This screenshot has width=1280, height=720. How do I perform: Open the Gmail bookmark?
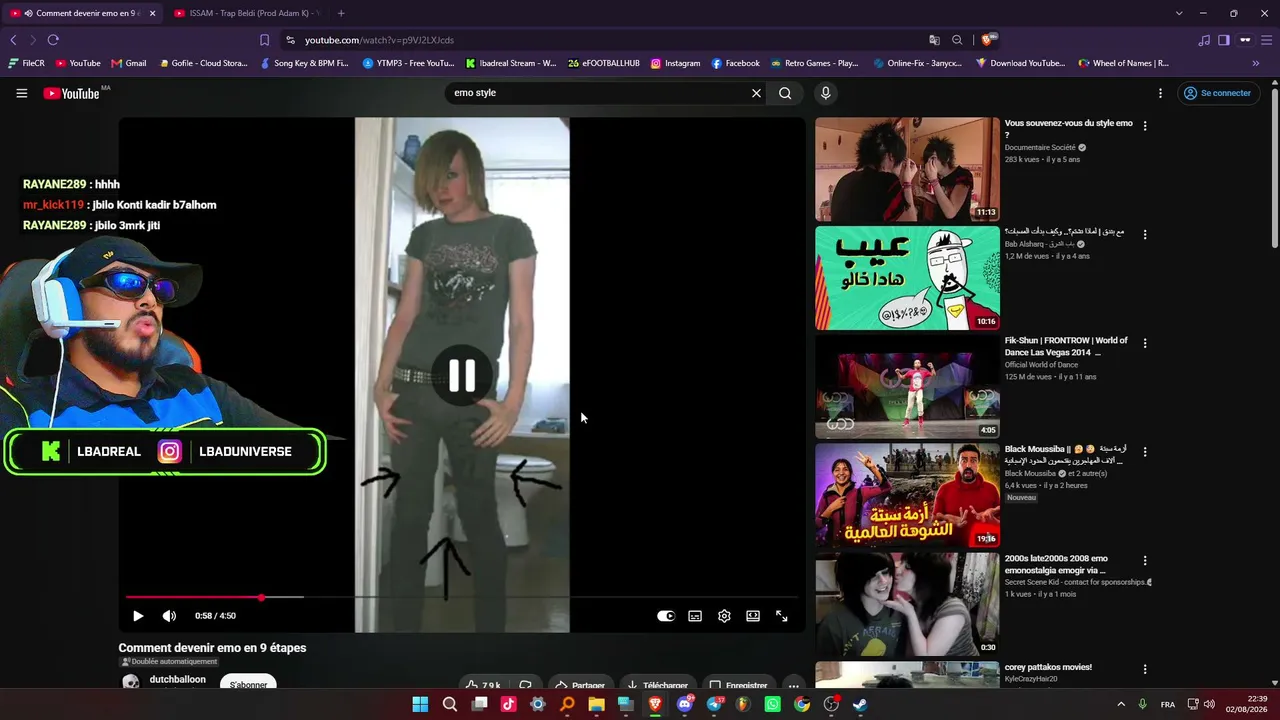click(x=129, y=63)
